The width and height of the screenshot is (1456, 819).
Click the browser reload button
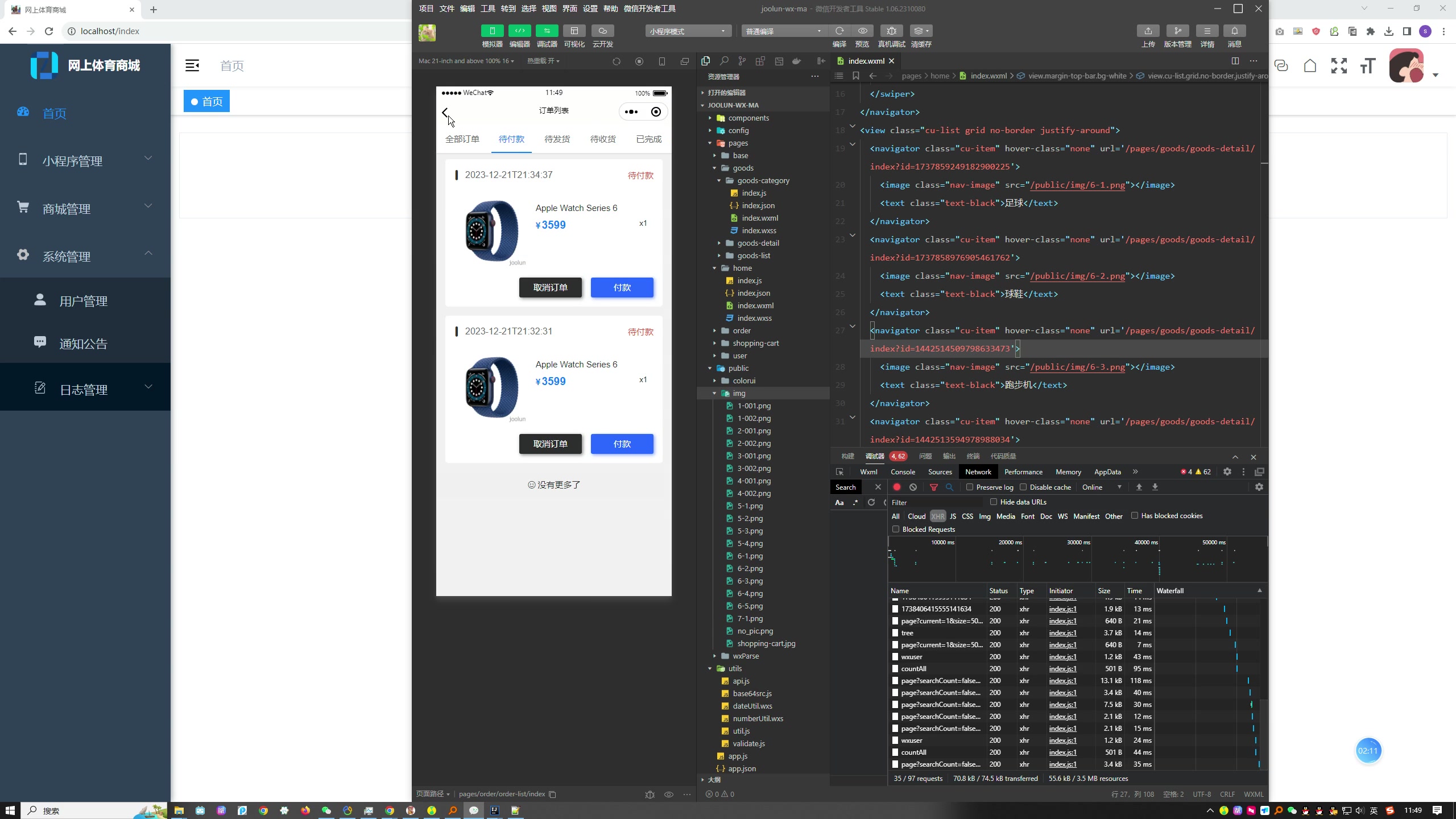click(x=49, y=31)
